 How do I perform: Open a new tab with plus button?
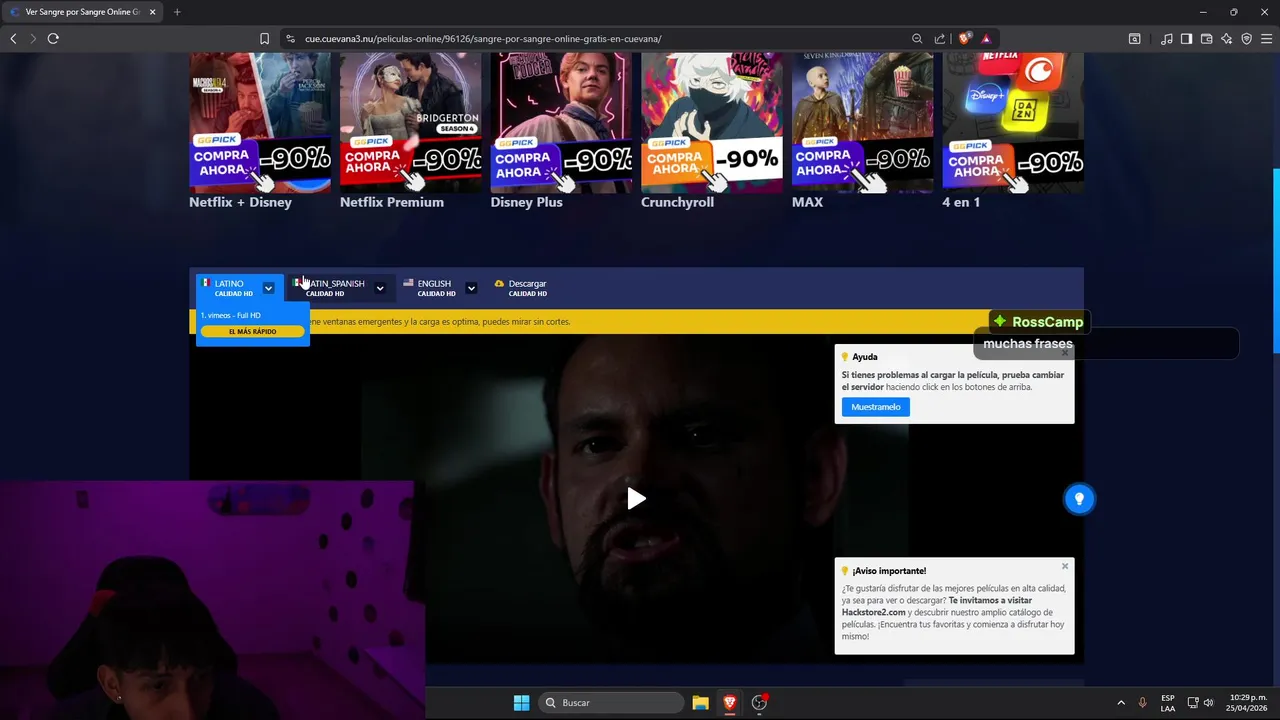pyautogui.click(x=177, y=12)
